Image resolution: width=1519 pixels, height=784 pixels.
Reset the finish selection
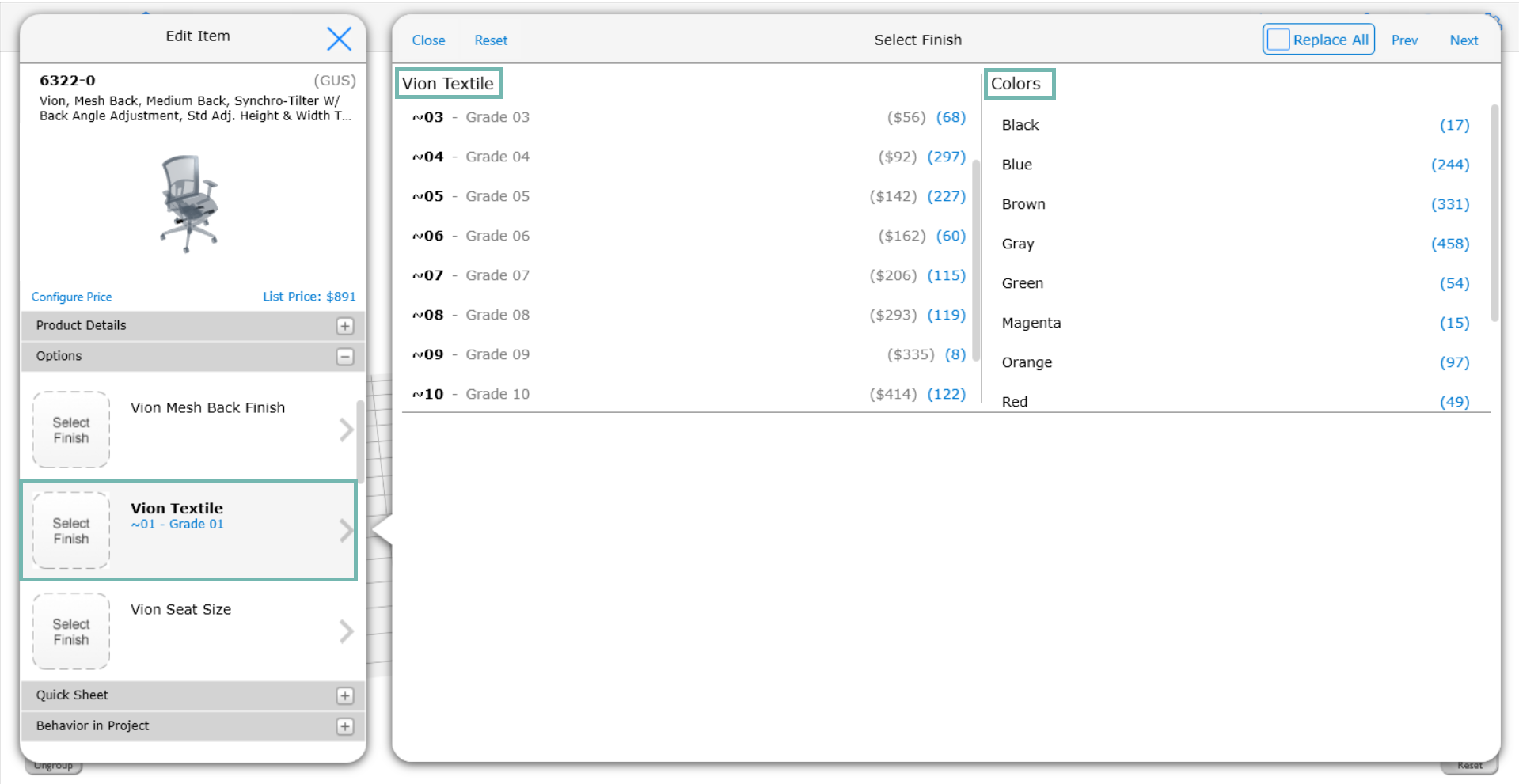[491, 40]
